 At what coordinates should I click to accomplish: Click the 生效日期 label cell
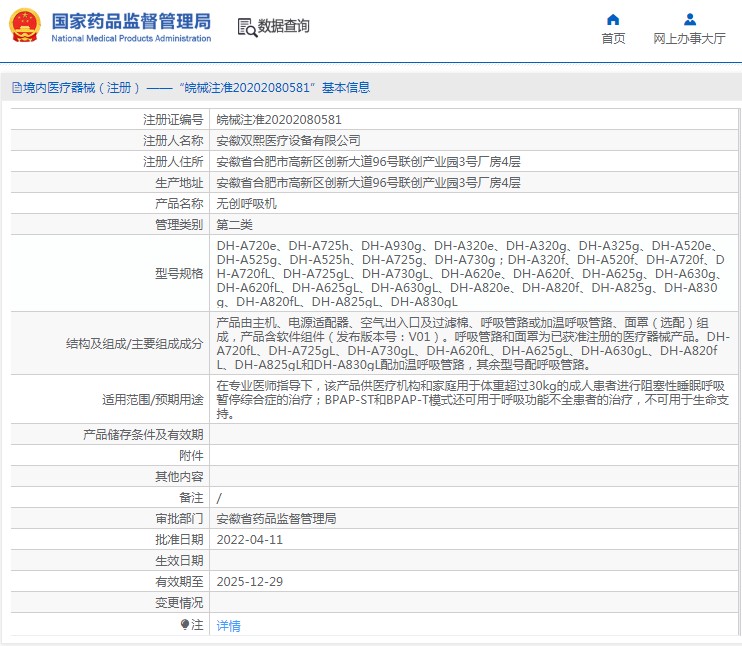179,561
